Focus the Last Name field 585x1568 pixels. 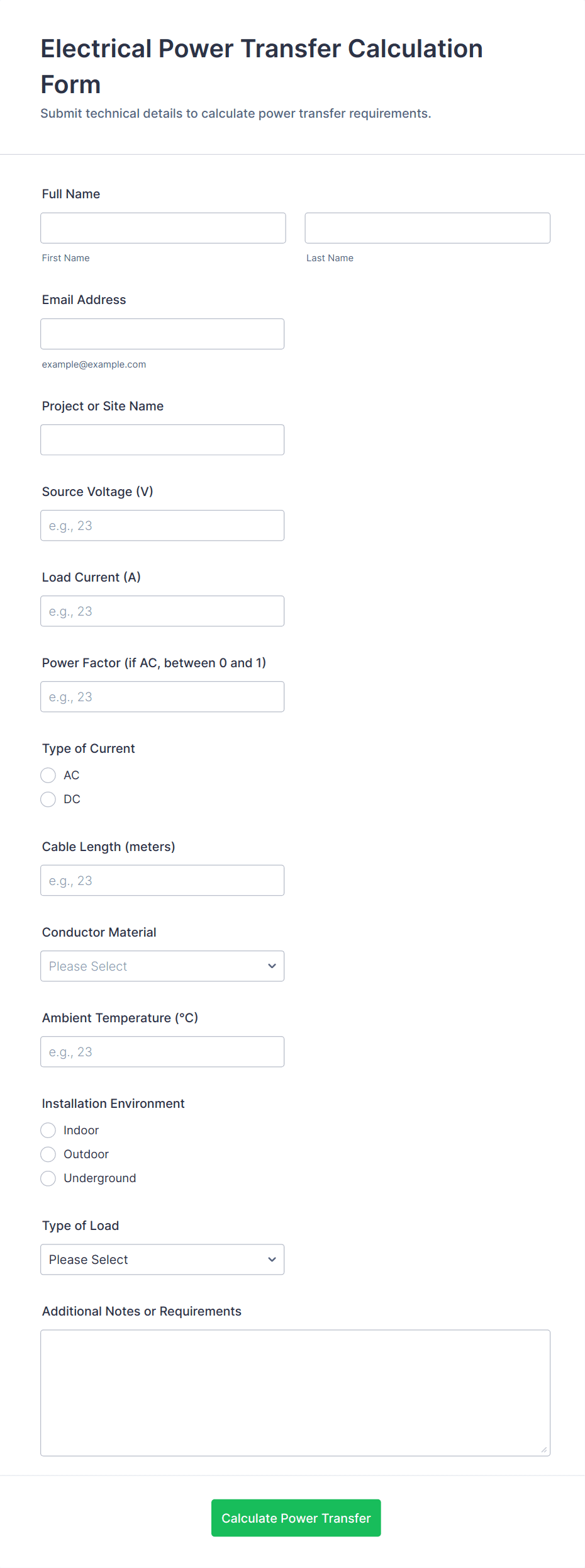pos(427,228)
